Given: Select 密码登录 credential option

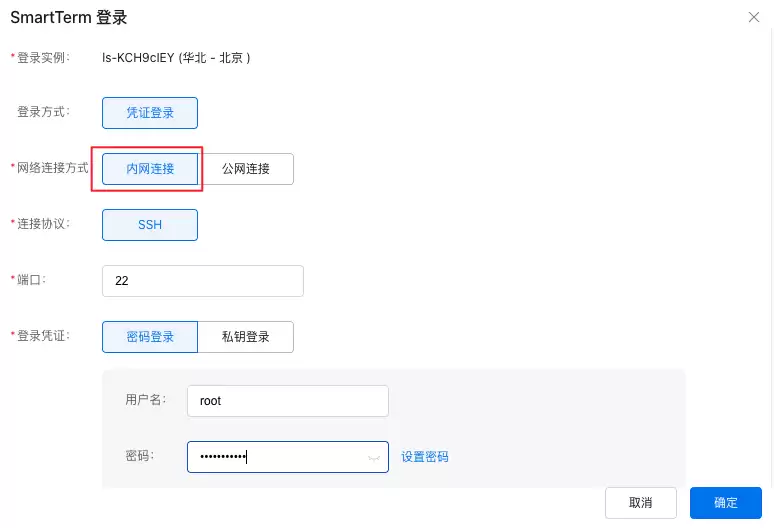Looking at the screenshot, I should (x=150, y=337).
